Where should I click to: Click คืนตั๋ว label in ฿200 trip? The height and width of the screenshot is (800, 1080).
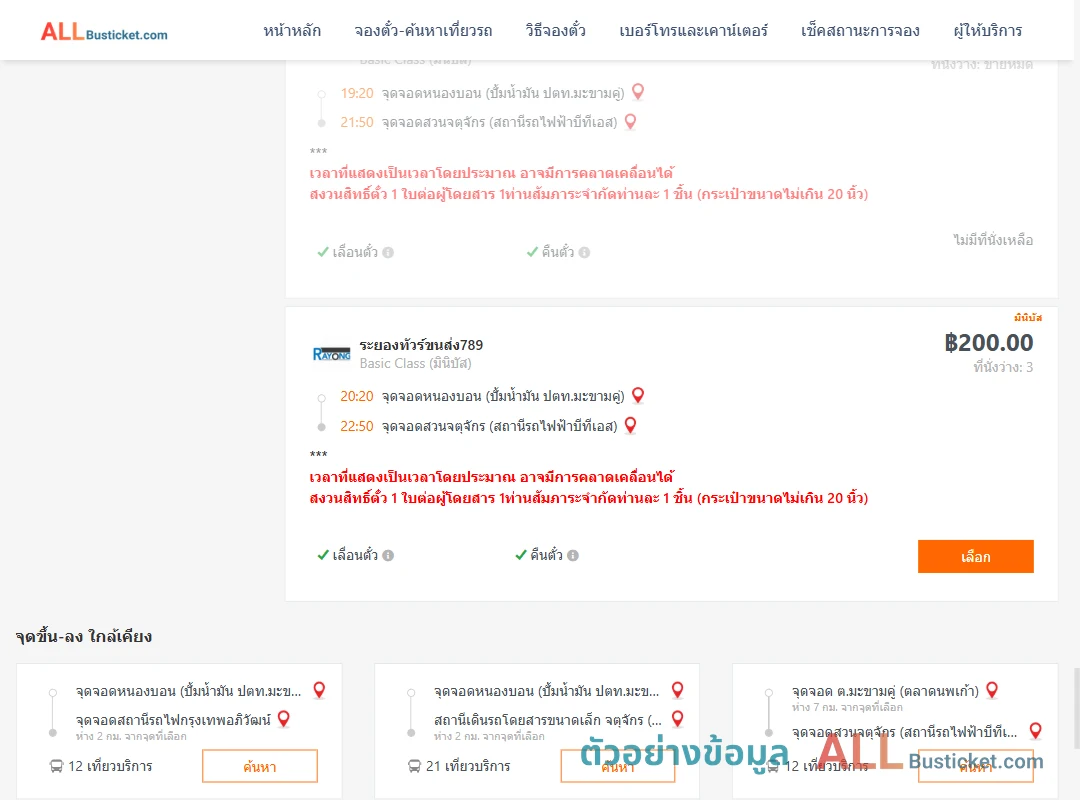coord(546,555)
